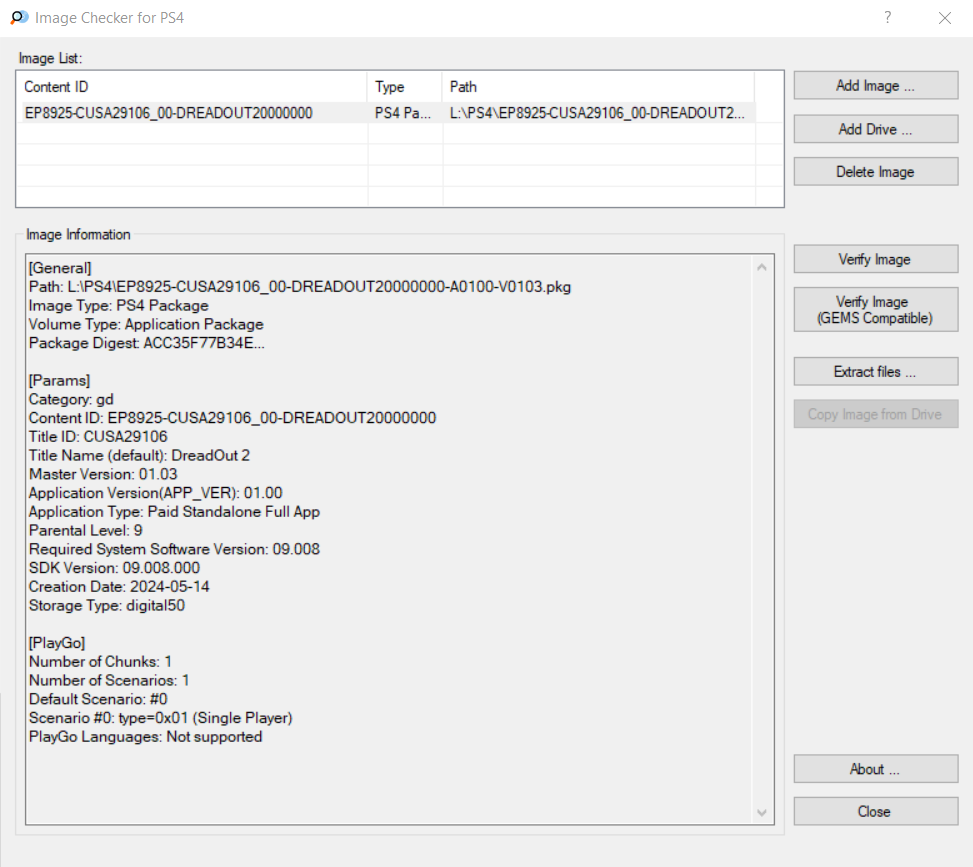Screen dimensions: 973x867
Task: Click the Title ID: CUSA29106 line
Action: [x=98, y=437]
